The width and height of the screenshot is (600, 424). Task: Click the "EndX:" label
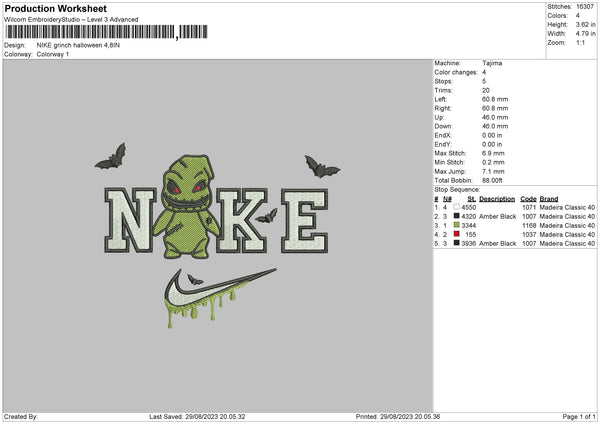tap(443, 135)
